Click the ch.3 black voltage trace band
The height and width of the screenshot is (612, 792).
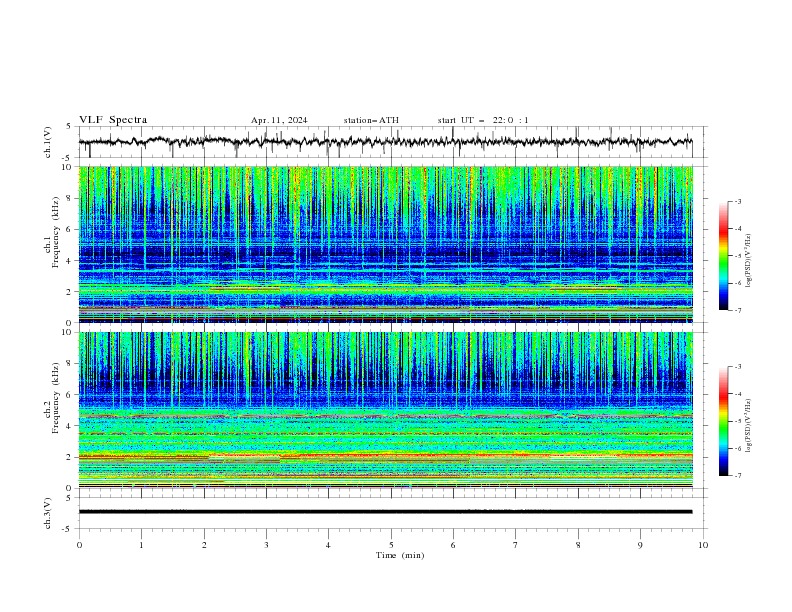(385, 512)
